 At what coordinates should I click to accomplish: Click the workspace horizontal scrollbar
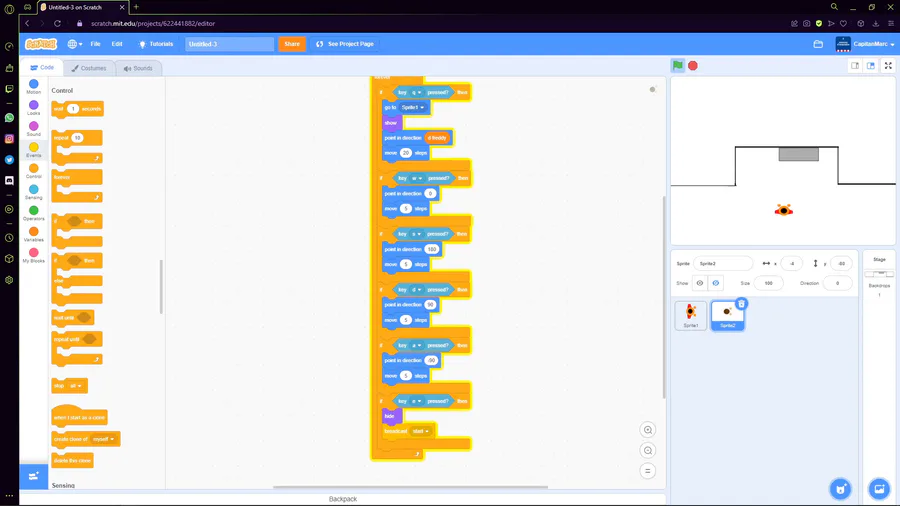click(410, 487)
